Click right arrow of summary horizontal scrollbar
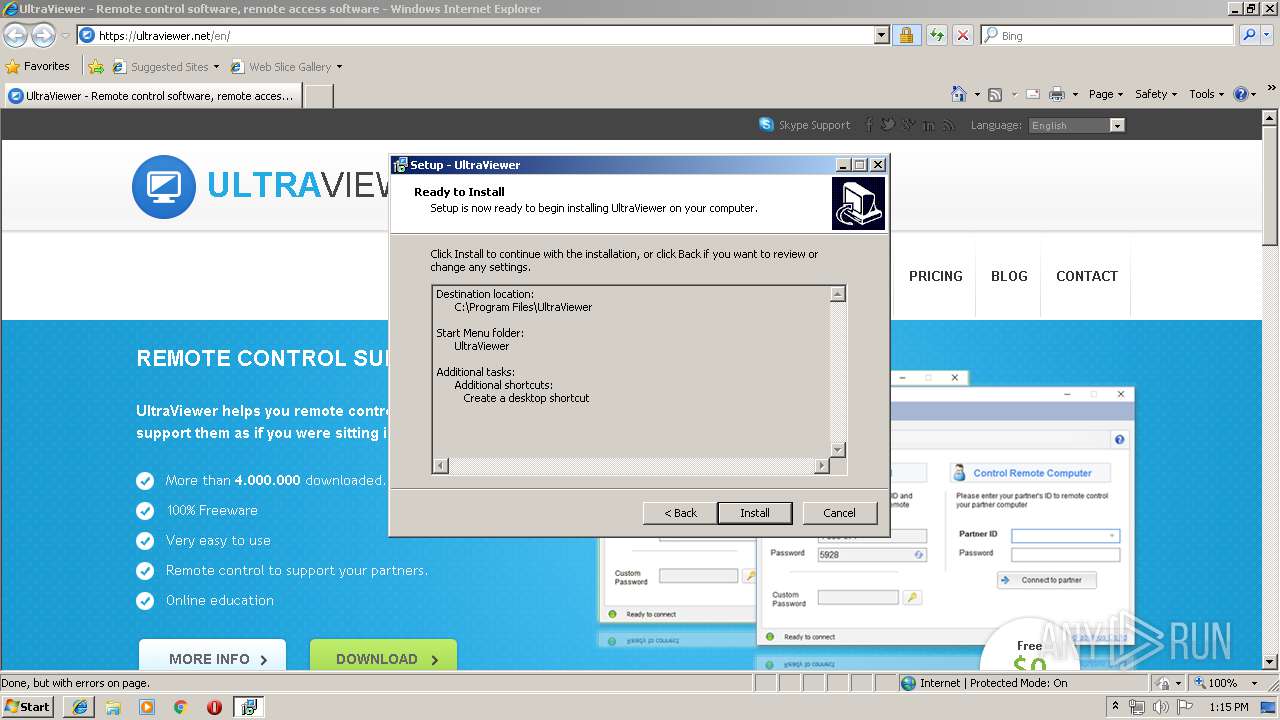Image resolution: width=1280 pixels, height=720 pixels. [822, 466]
